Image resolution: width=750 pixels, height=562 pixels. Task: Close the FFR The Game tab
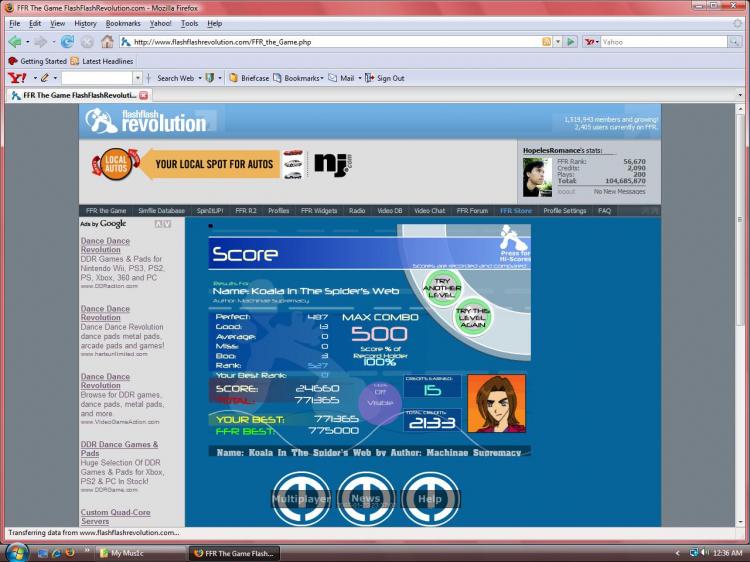coord(143,95)
